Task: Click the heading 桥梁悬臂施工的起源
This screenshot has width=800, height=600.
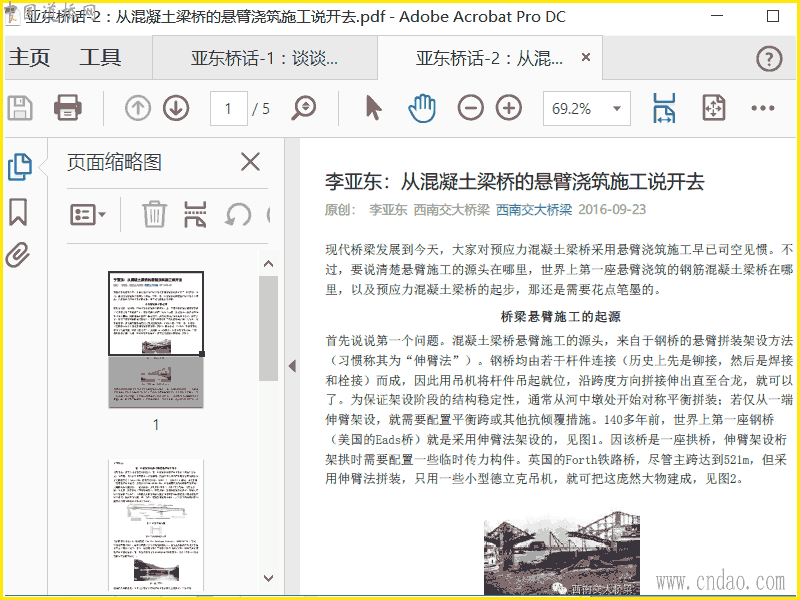Action: pyautogui.click(x=560, y=316)
